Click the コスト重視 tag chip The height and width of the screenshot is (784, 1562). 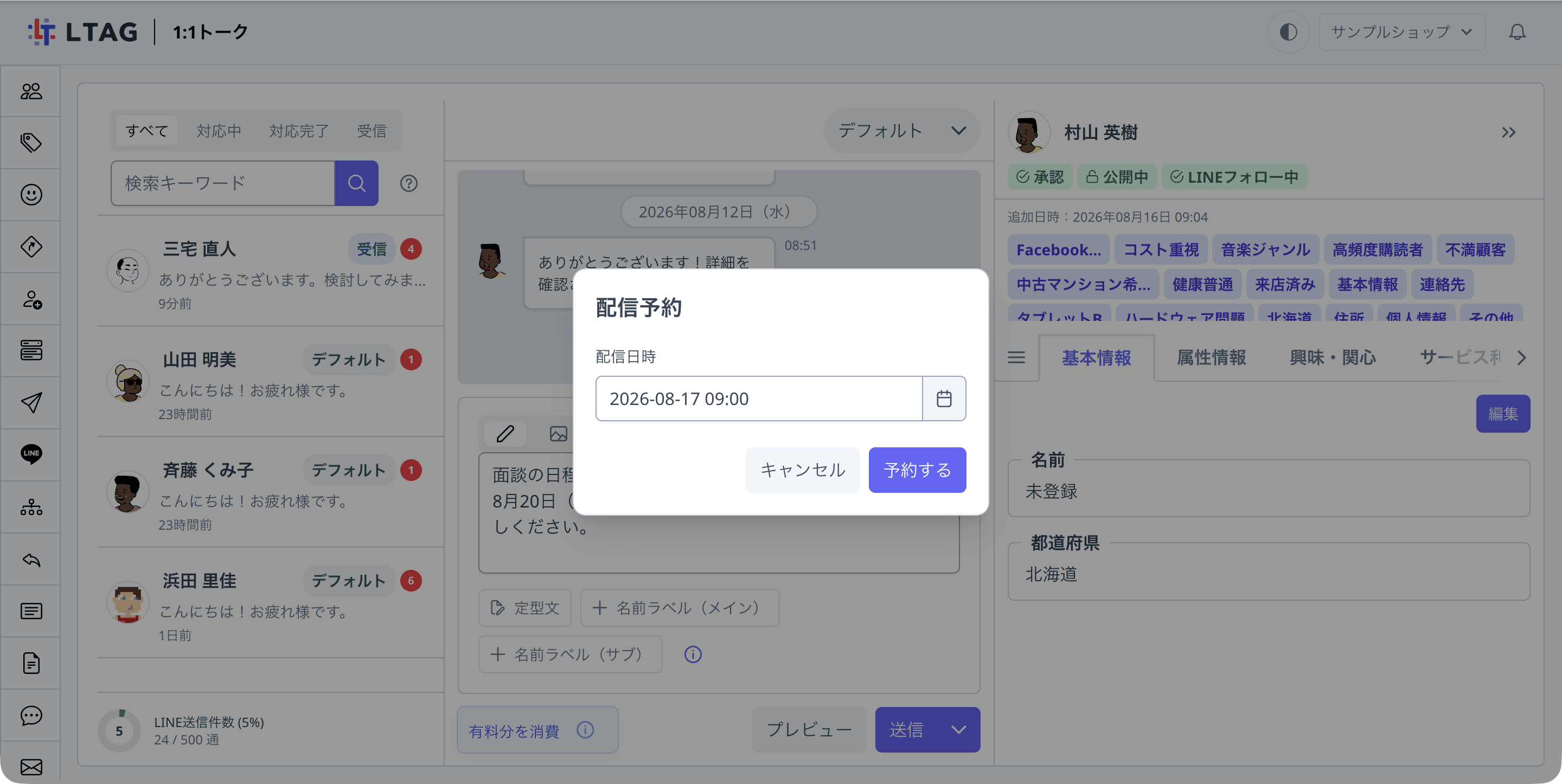(x=1161, y=249)
